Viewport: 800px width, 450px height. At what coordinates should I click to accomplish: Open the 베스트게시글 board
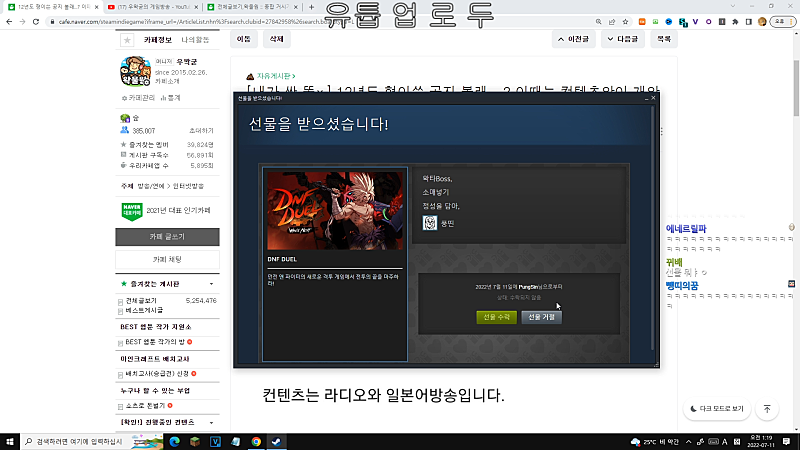click(144, 310)
